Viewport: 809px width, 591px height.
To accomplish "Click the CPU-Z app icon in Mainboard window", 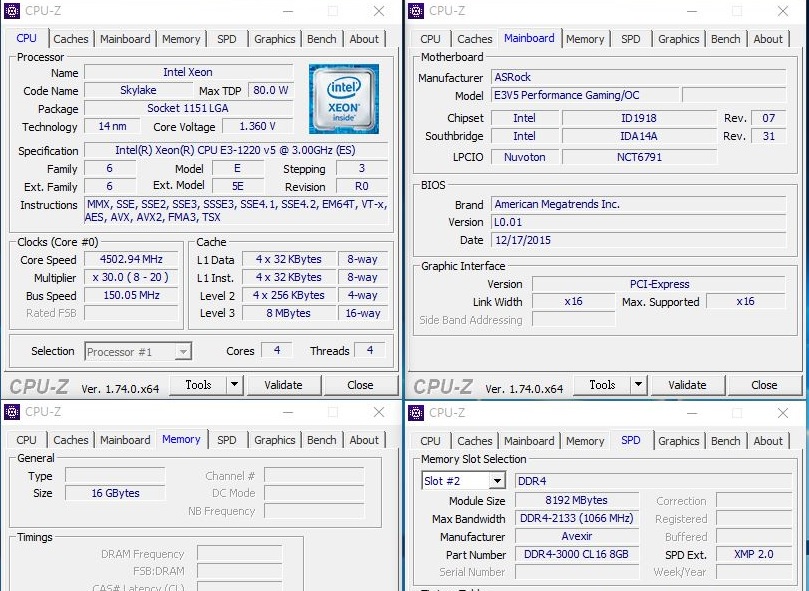I will click(x=416, y=10).
